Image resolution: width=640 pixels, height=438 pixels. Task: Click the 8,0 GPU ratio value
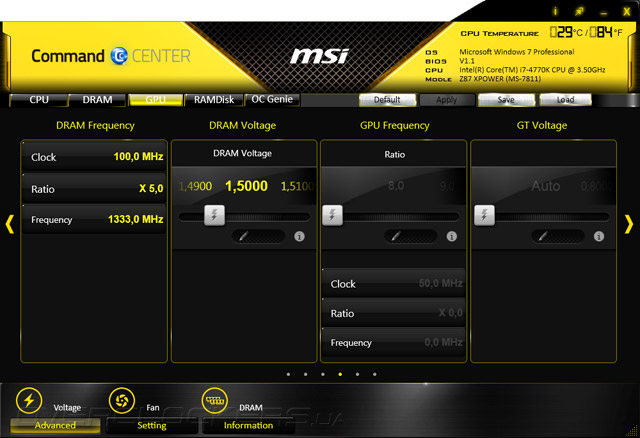click(x=396, y=186)
